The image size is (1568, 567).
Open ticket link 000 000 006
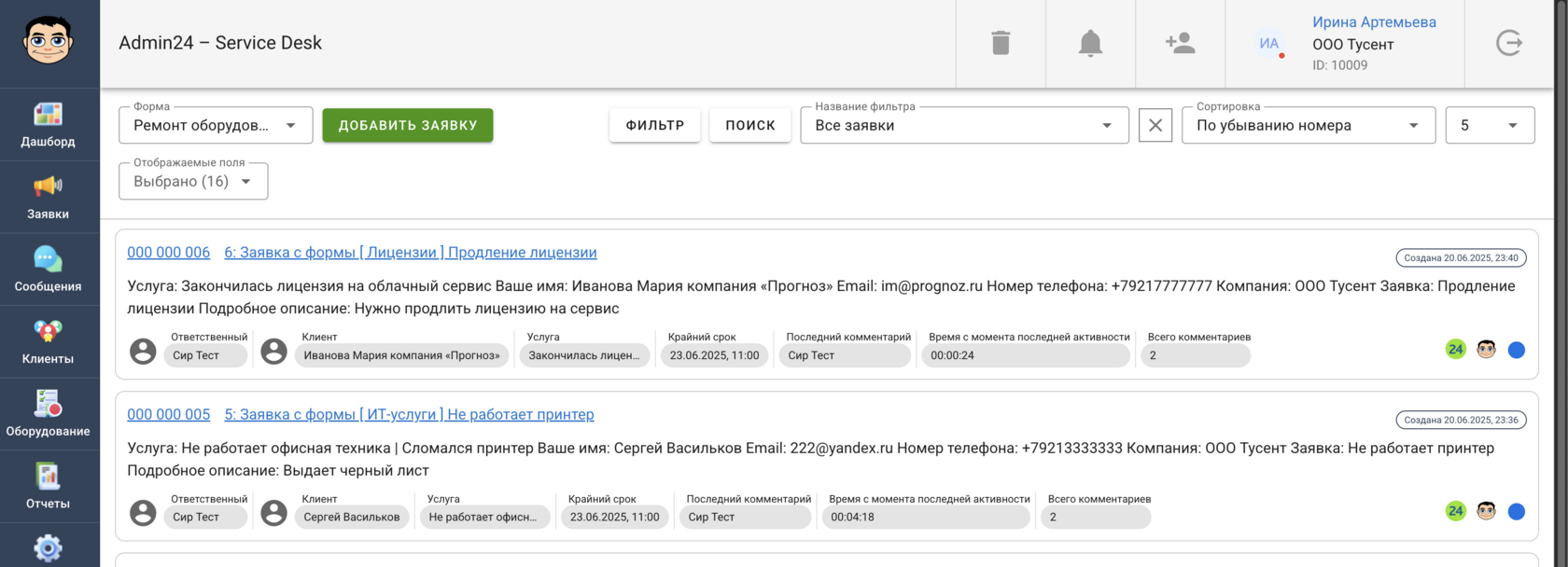coord(169,253)
